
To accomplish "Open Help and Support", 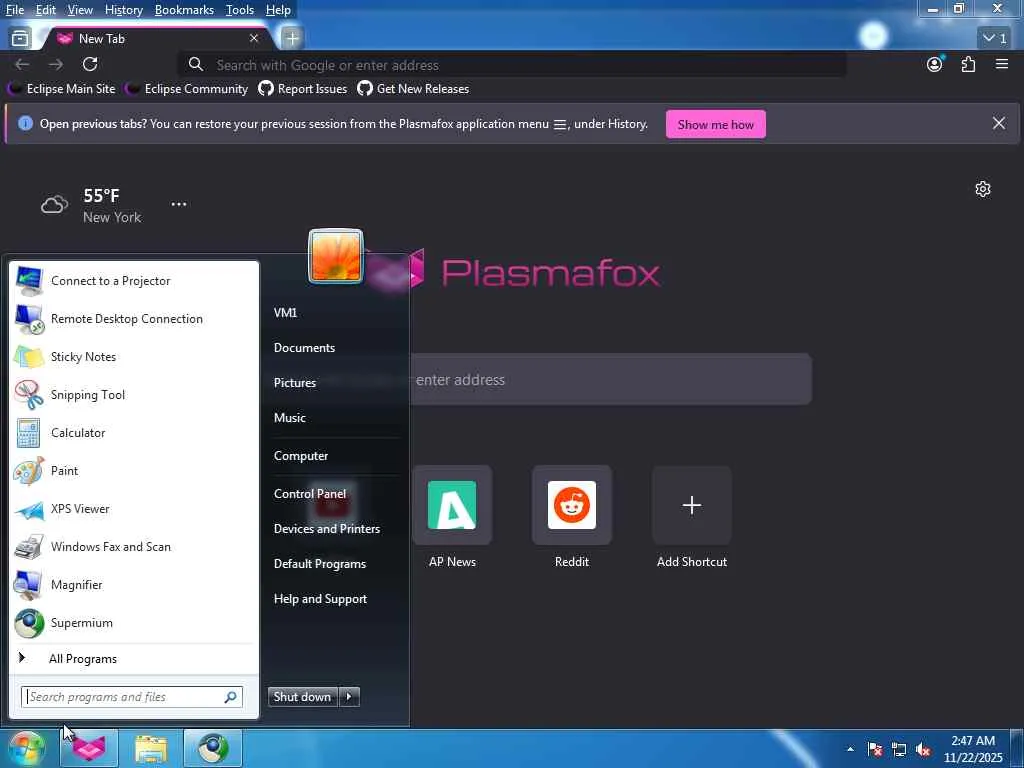I will click(320, 600).
